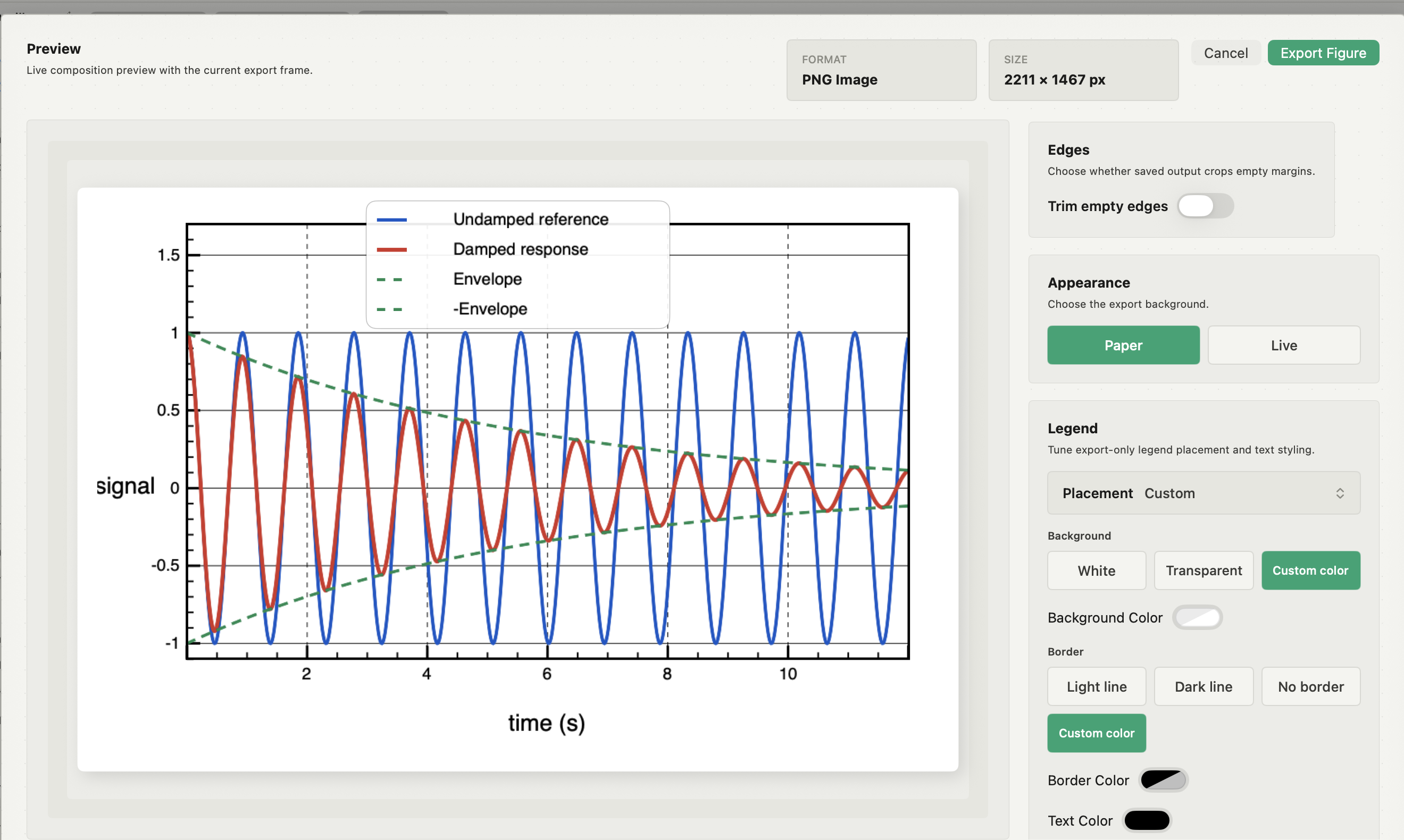Choose Custom color legend background
1404x840 pixels.
pyautogui.click(x=1310, y=570)
